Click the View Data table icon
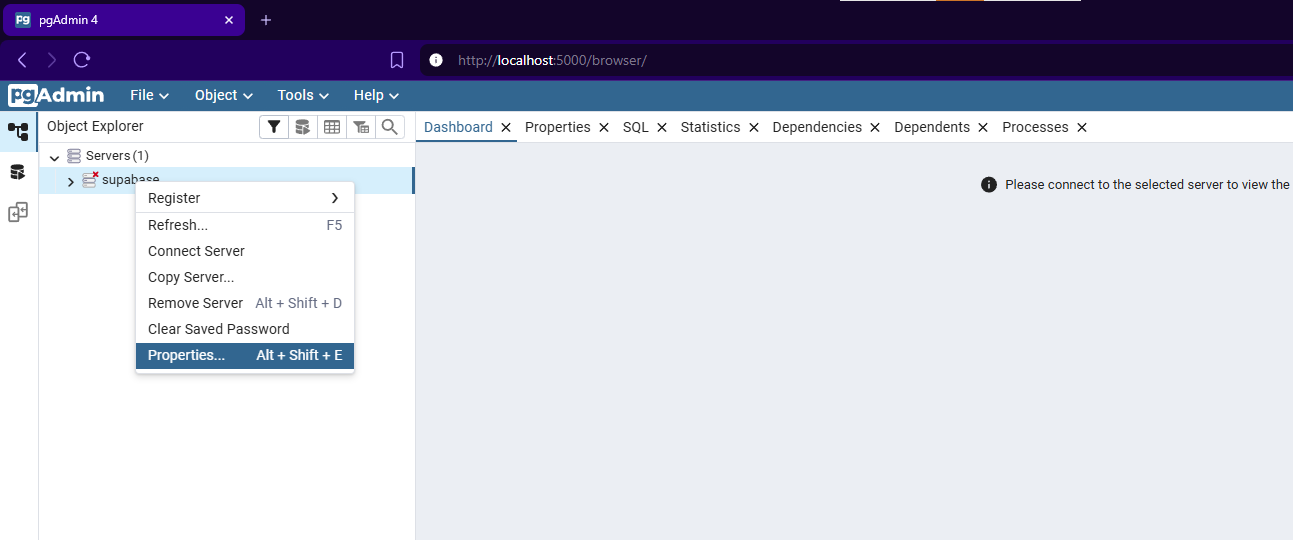Viewport: 1293px width, 540px height. (332, 127)
